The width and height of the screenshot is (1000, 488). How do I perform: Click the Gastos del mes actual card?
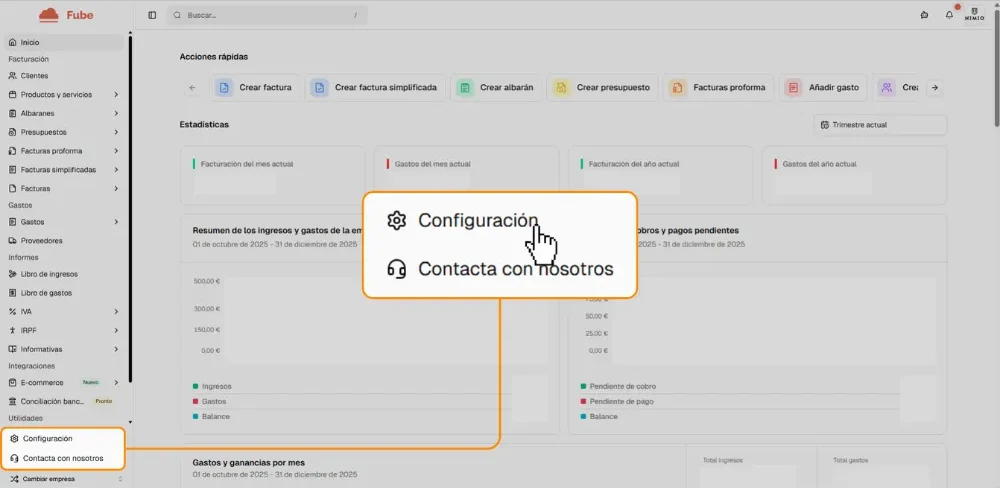point(467,175)
